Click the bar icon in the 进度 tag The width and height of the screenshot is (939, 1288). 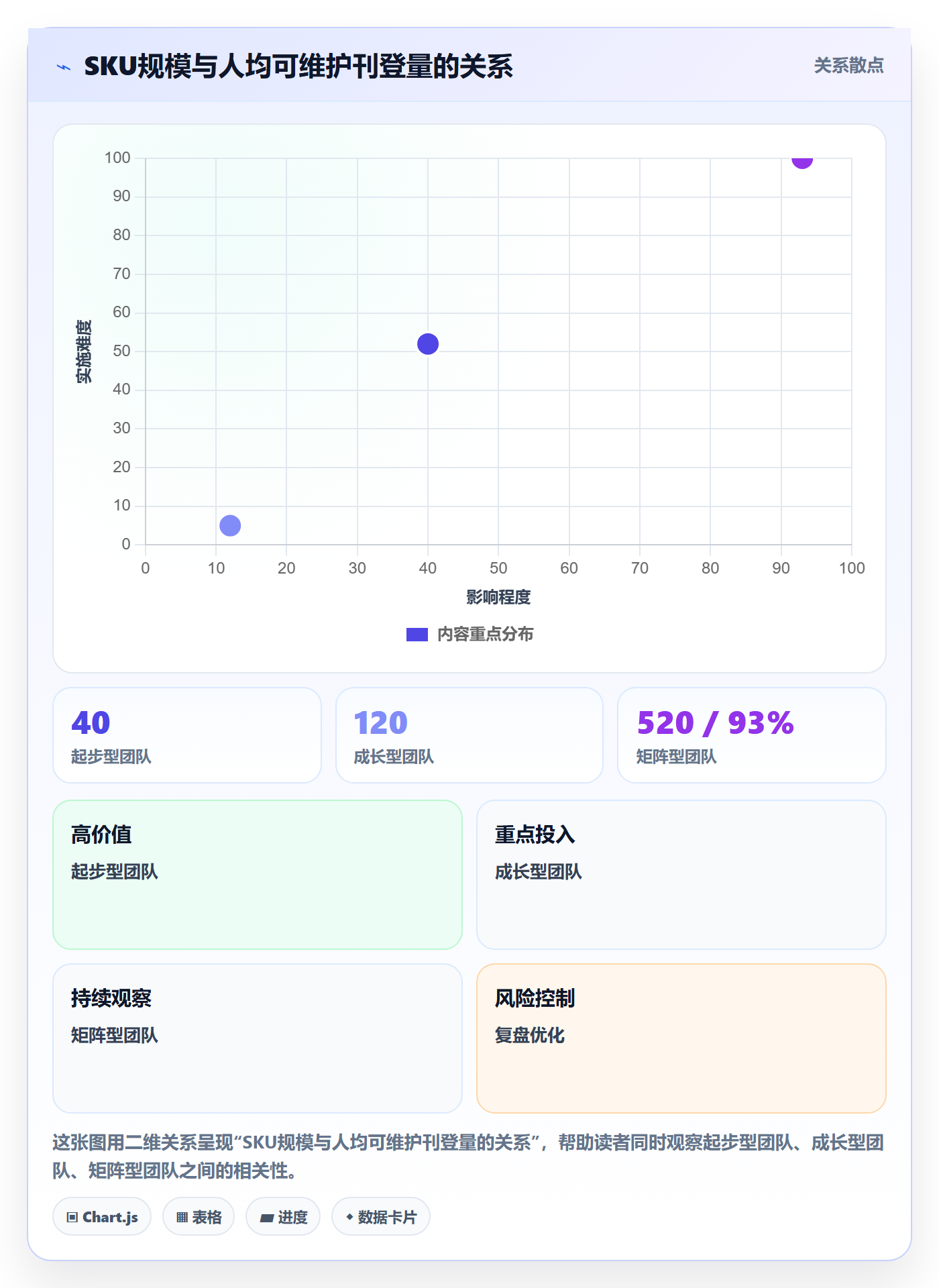click(267, 1218)
